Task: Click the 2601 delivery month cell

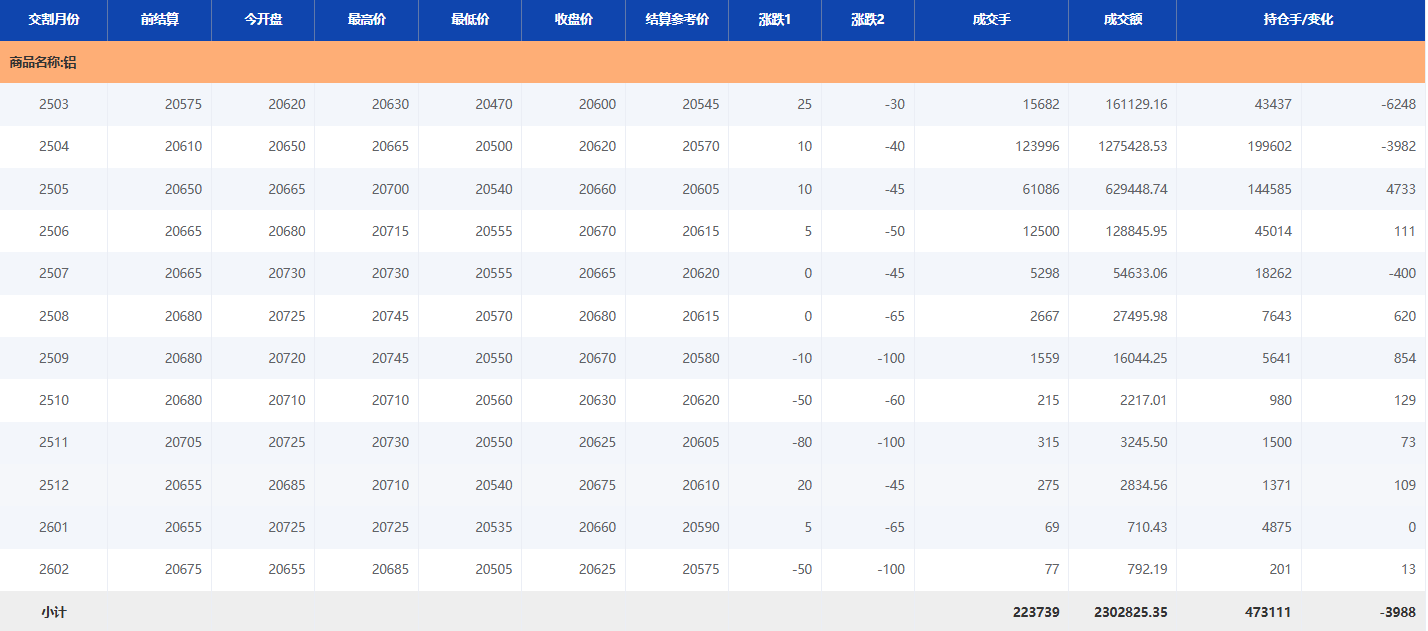Action: pyautogui.click(x=54, y=527)
